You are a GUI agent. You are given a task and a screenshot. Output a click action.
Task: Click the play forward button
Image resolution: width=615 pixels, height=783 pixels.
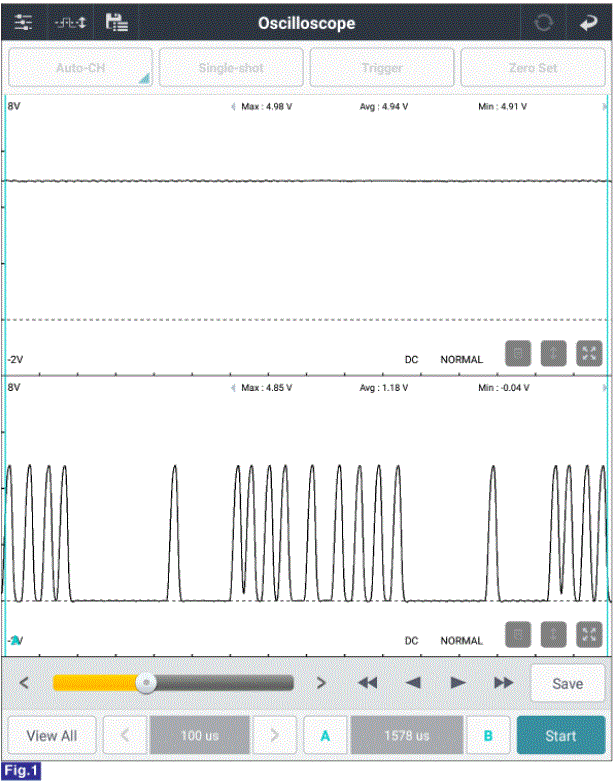click(x=458, y=683)
